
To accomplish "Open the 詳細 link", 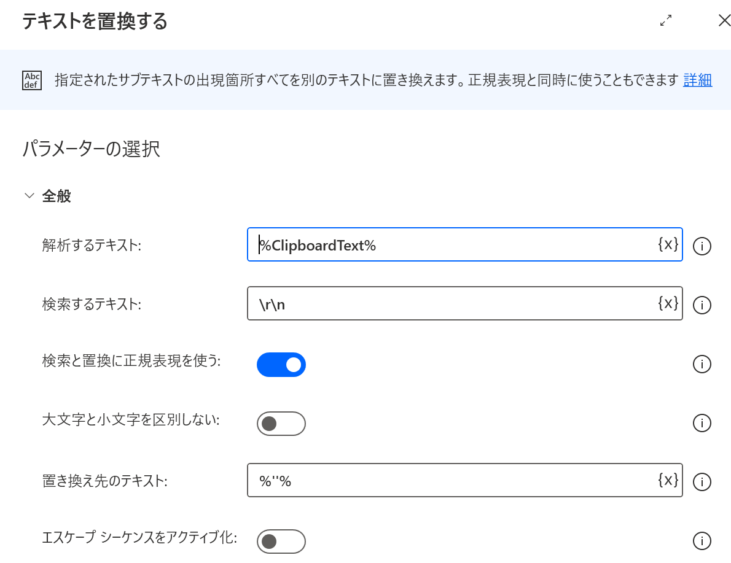I will pyautogui.click(x=697, y=80).
